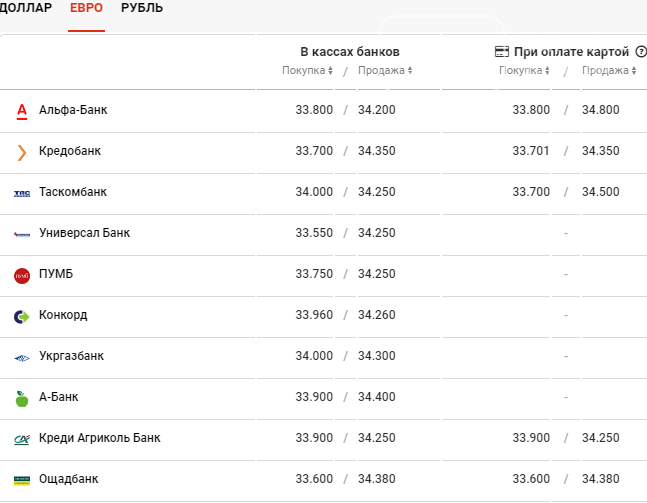Sort by Продажа in В кассах банков
Screen dimensions: 647x503
[x=384, y=71]
